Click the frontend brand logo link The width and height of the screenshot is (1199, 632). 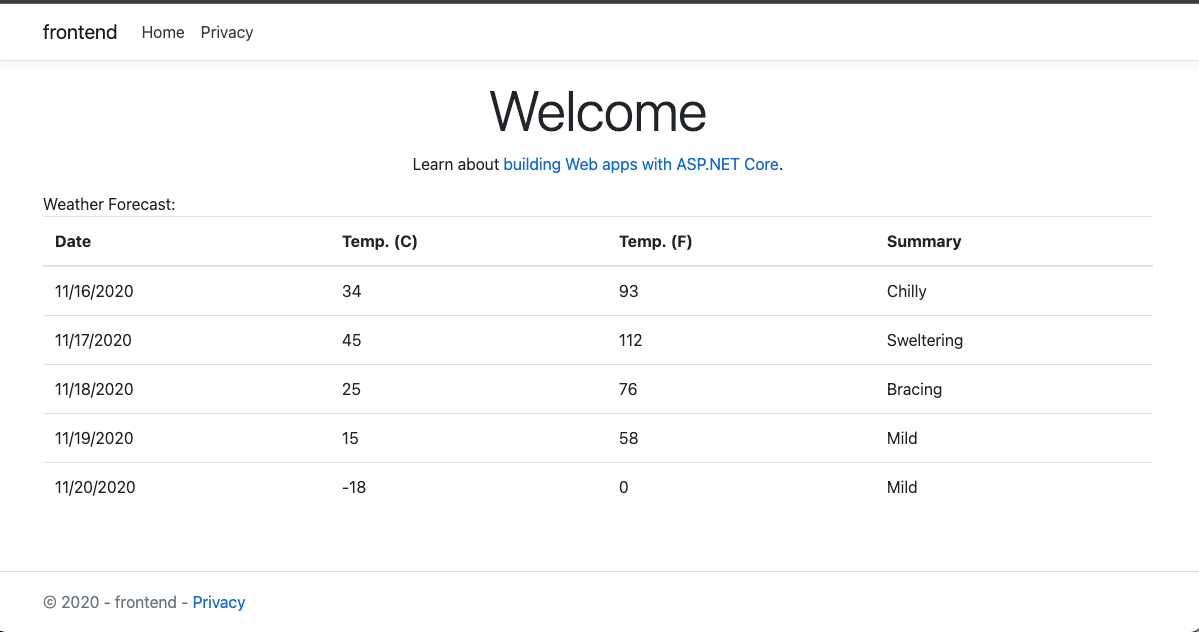point(80,32)
